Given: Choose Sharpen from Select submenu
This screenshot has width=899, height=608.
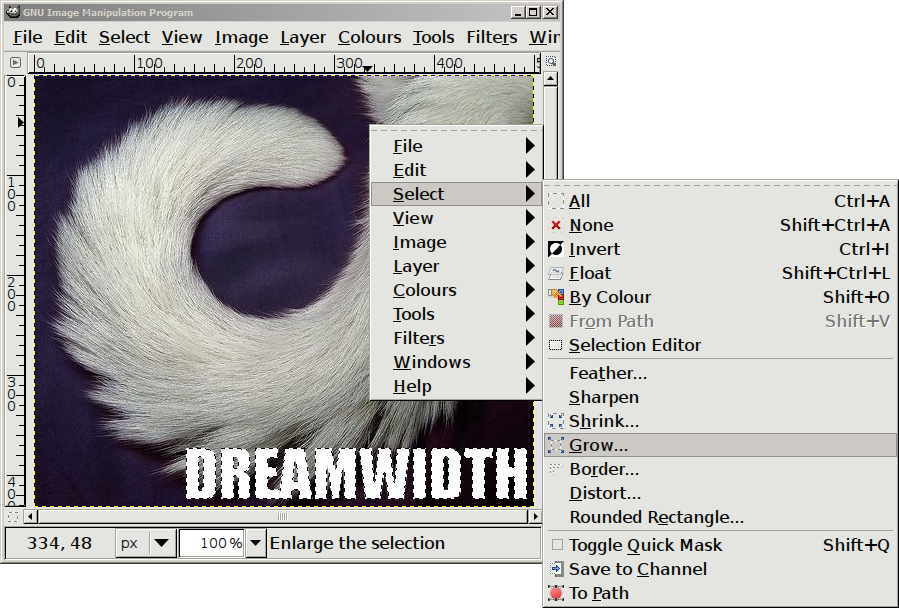Looking at the screenshot, I should point(720,397).
